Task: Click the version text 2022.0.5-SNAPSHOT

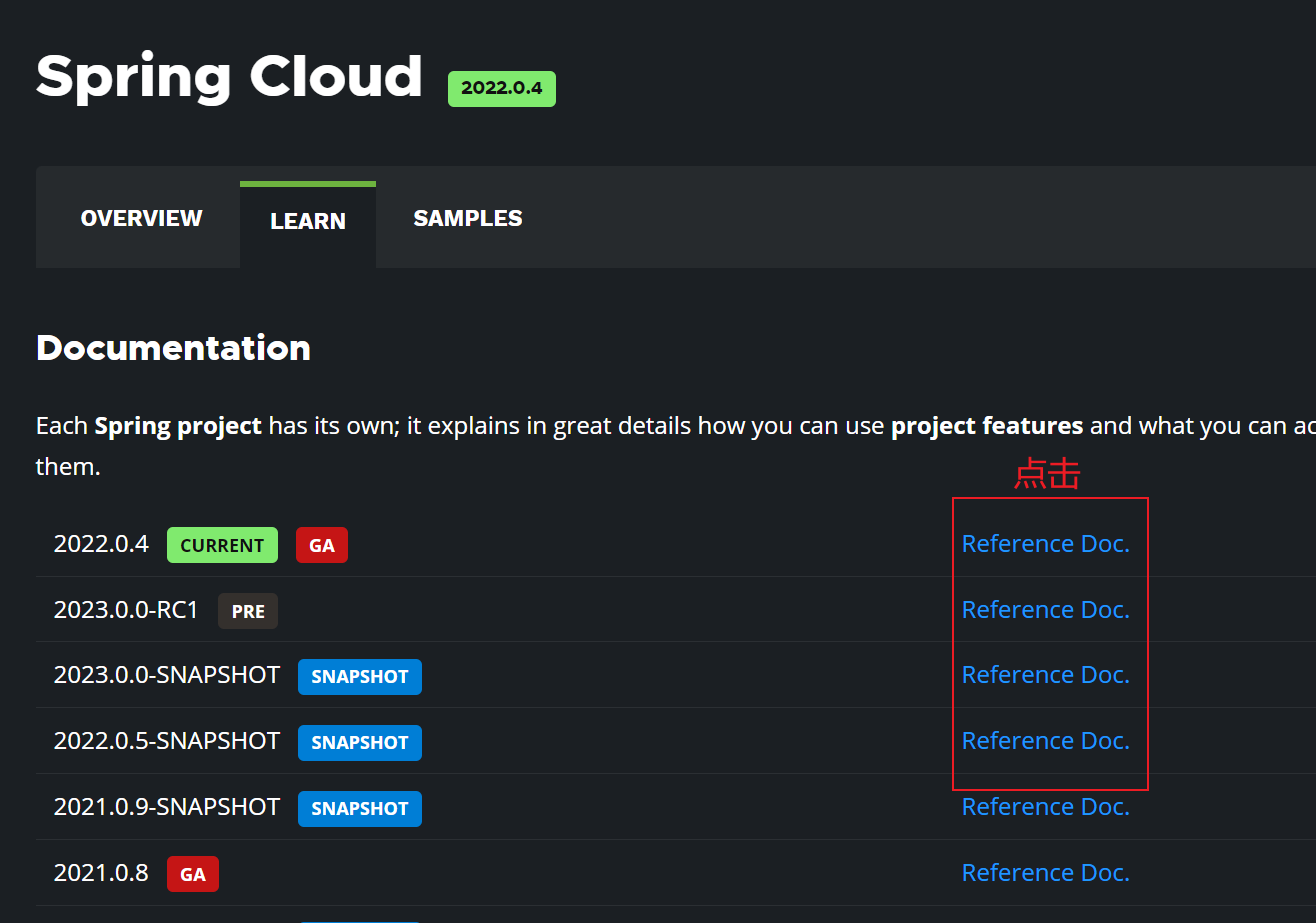Action: pyautogui.click(x=167, y=741)
